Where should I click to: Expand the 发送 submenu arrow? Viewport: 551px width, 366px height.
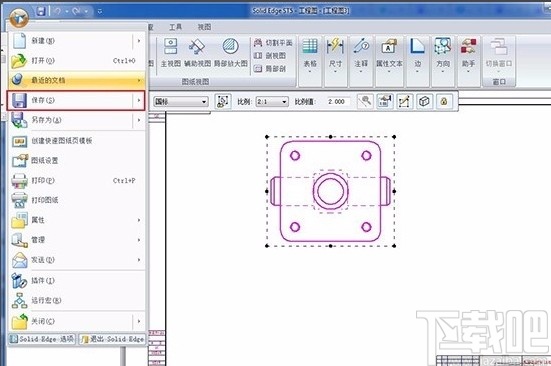click(x=139, y=260)
